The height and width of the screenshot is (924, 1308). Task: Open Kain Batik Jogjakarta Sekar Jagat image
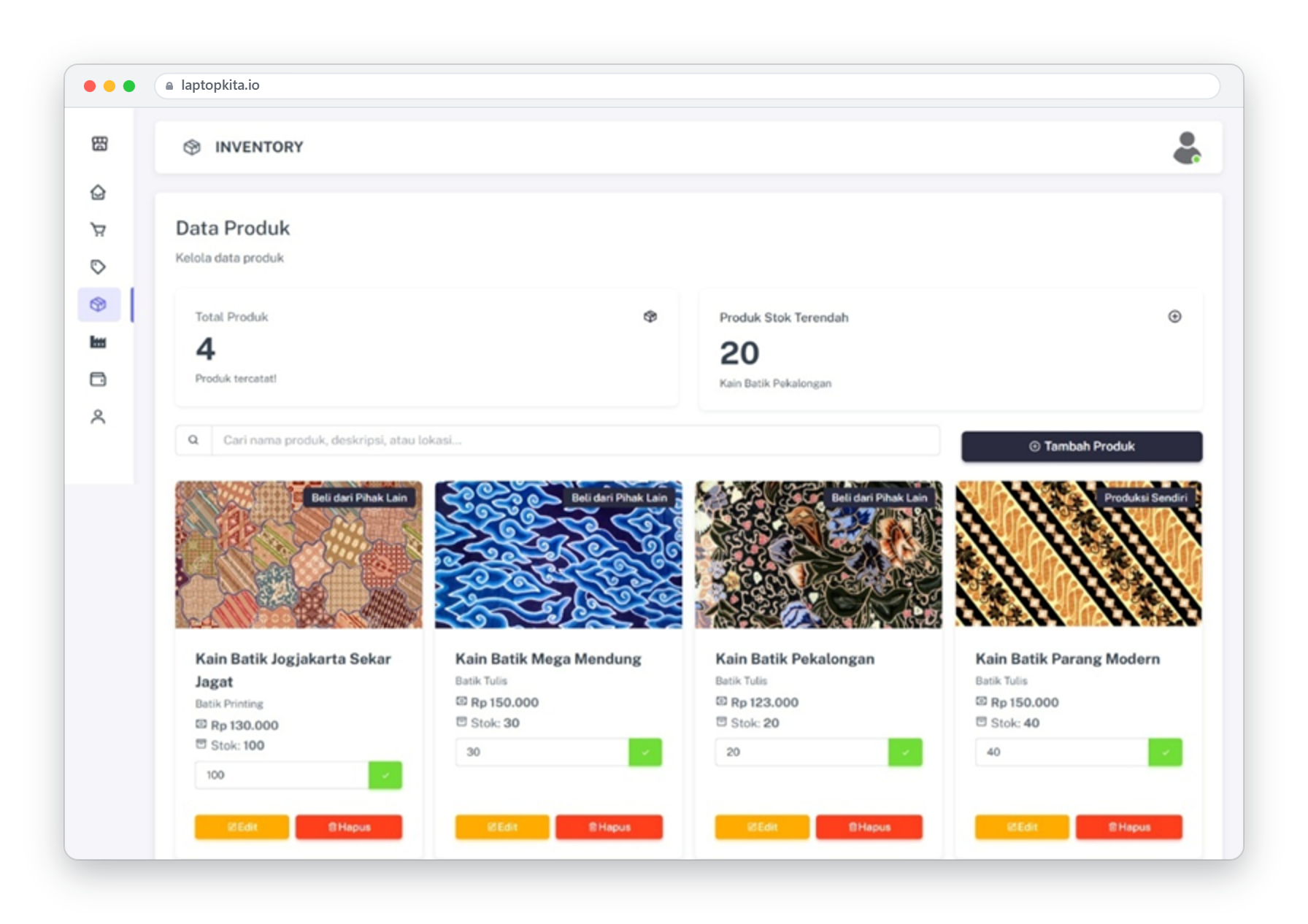pyautogui.click(x=299, y=555)
